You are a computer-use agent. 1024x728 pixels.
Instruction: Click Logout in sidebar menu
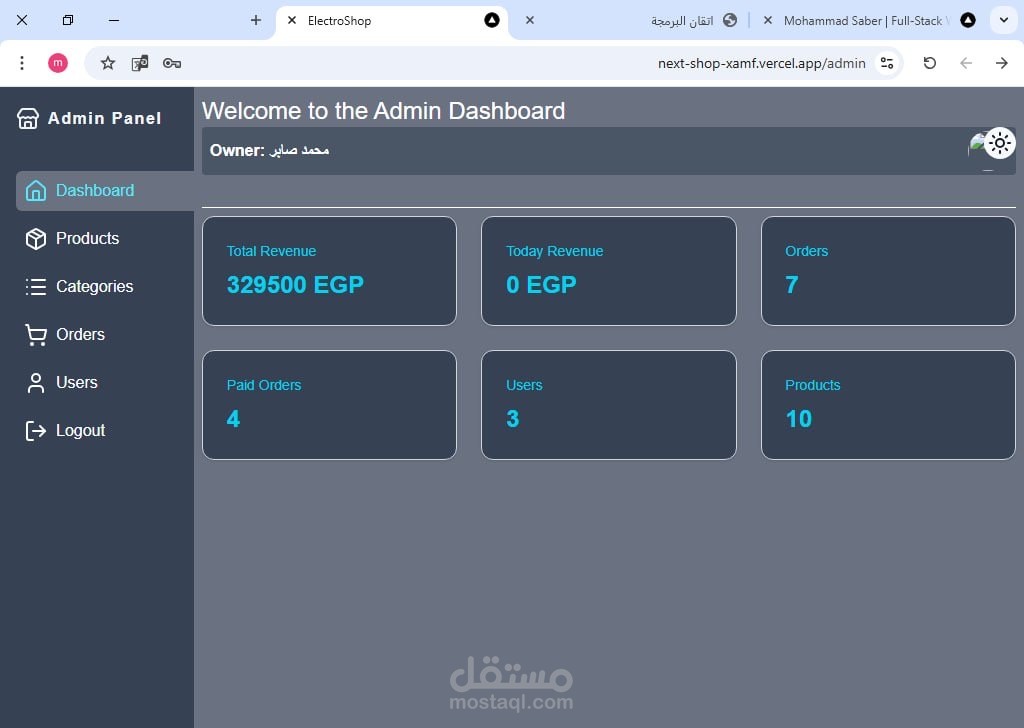105,430
